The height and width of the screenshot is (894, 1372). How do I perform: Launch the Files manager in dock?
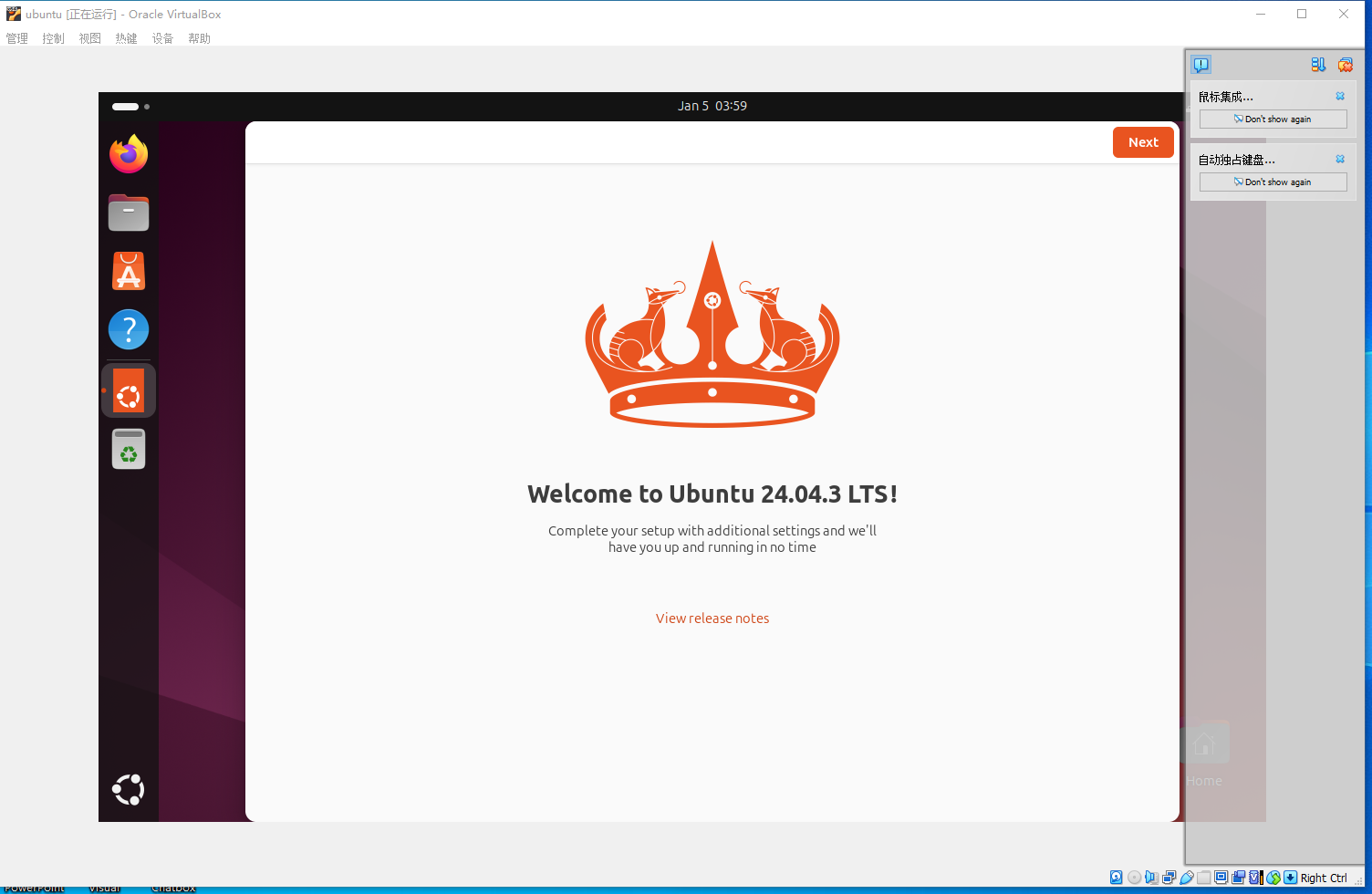[x=129, y=213]
